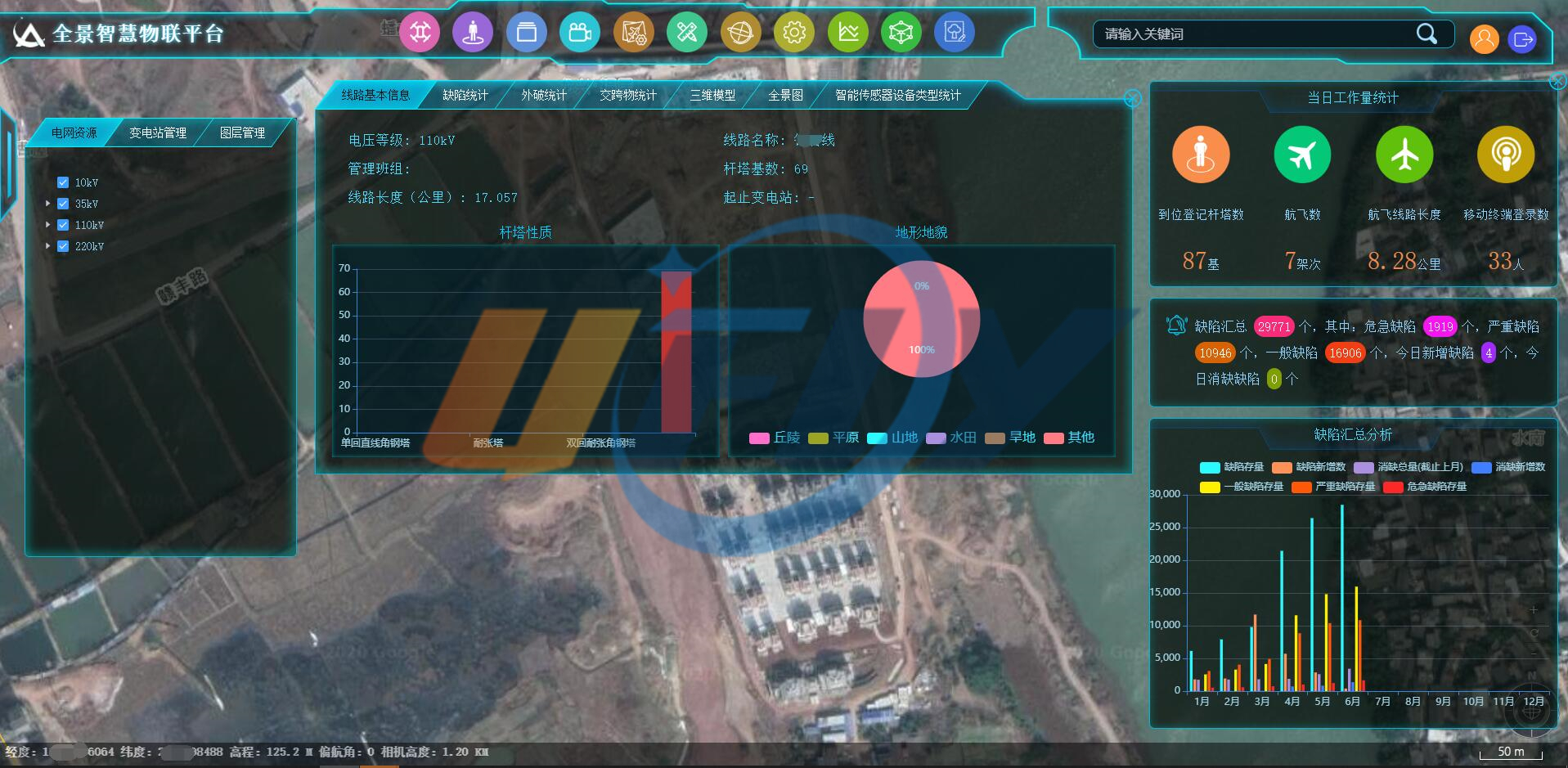This screenshot has width=1568, height=768.
Task: Toggle the 其他 legend item
Action: pyautogui.click(x=1069, y=438)
